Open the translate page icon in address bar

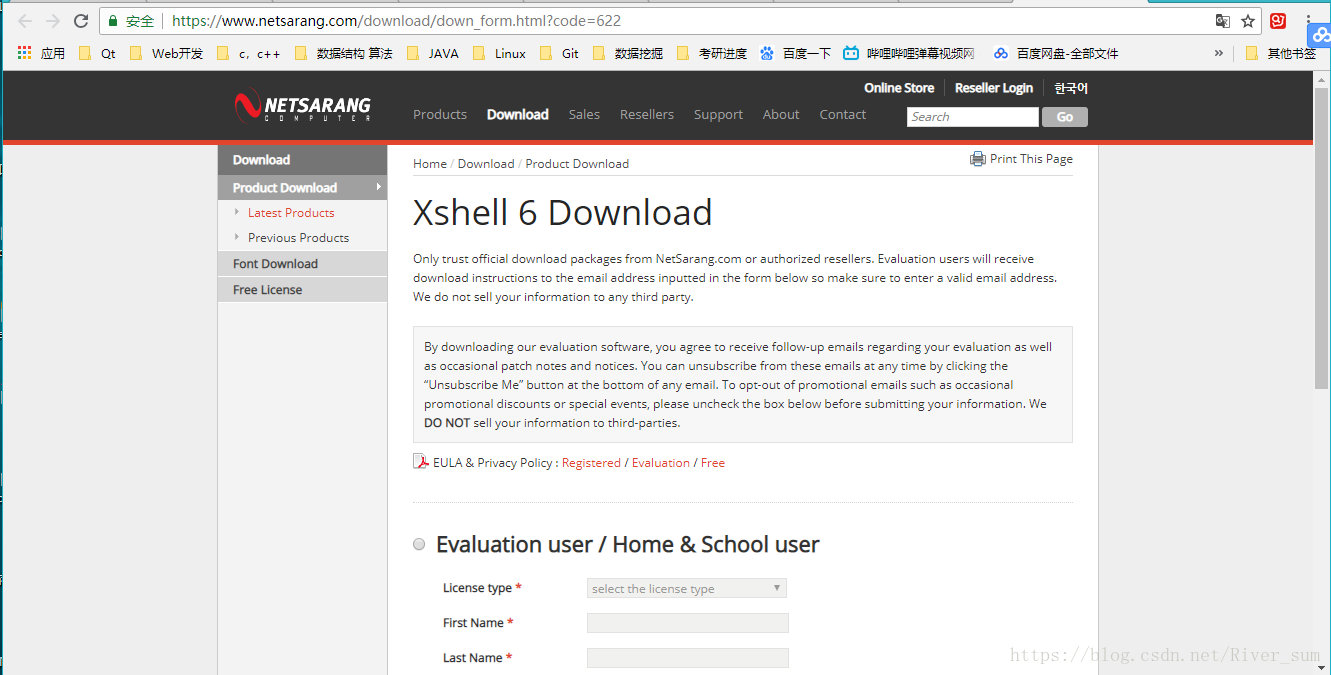click(1222, 21)
